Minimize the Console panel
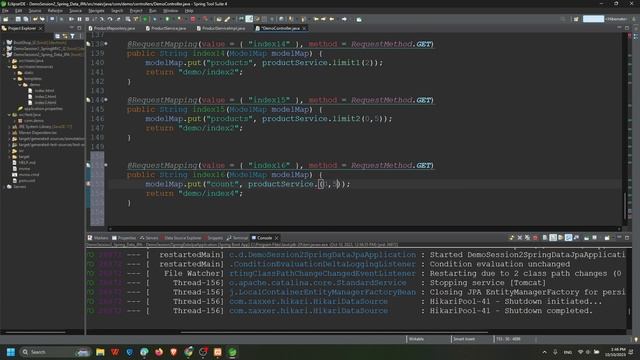The height and width of the screenshot is (360, 640). click(619, 238)
